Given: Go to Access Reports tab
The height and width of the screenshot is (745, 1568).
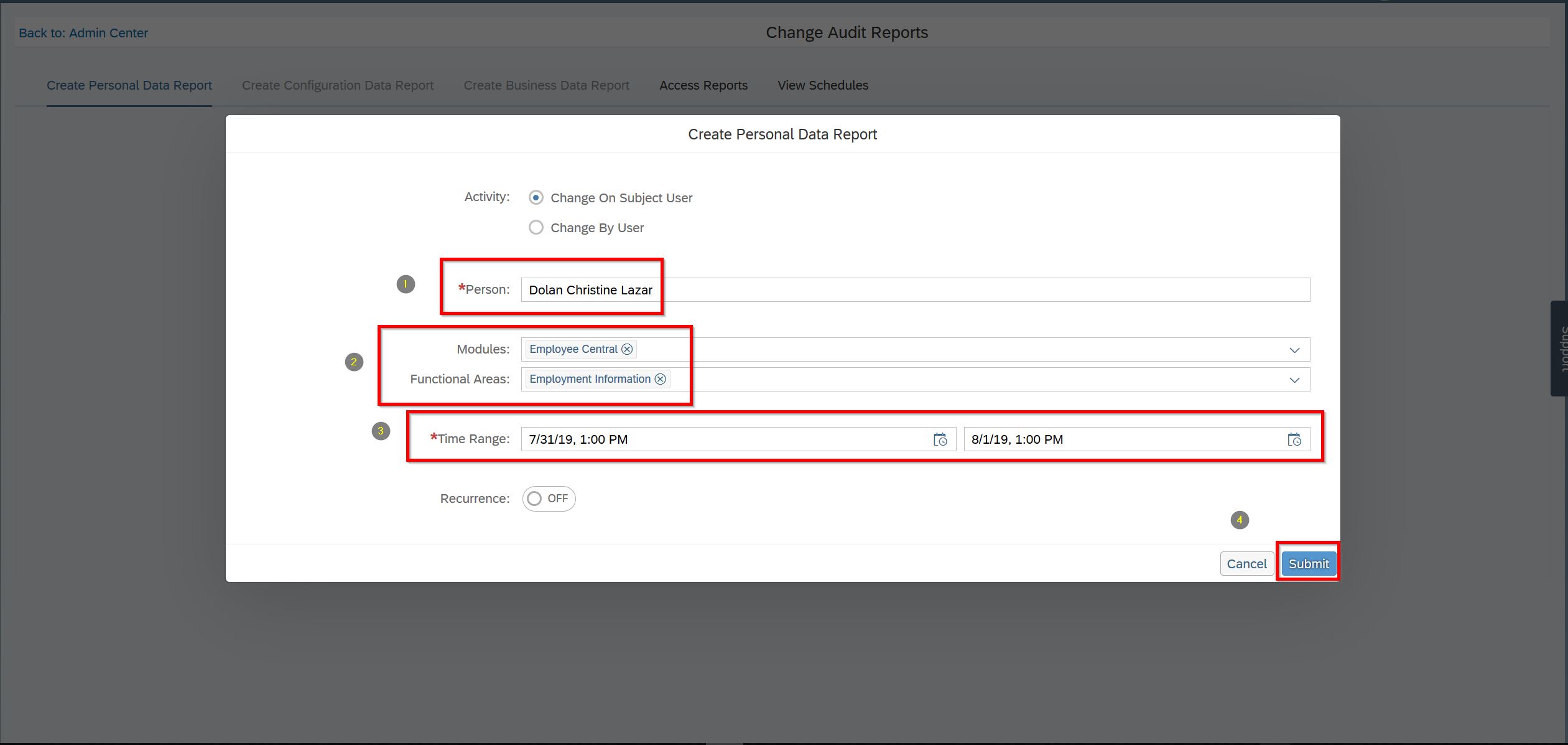Looking at the screenshot, I should [703, 85].
